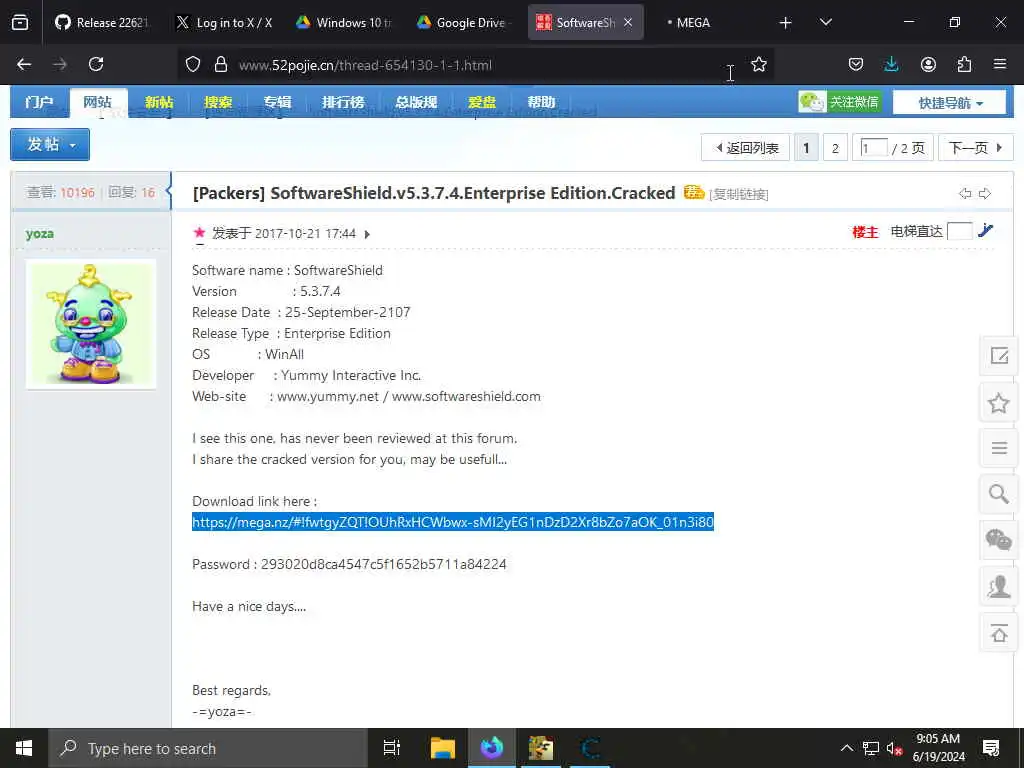Switch to the Log in to X tab

pyautogui.click(x=225, y=23)
